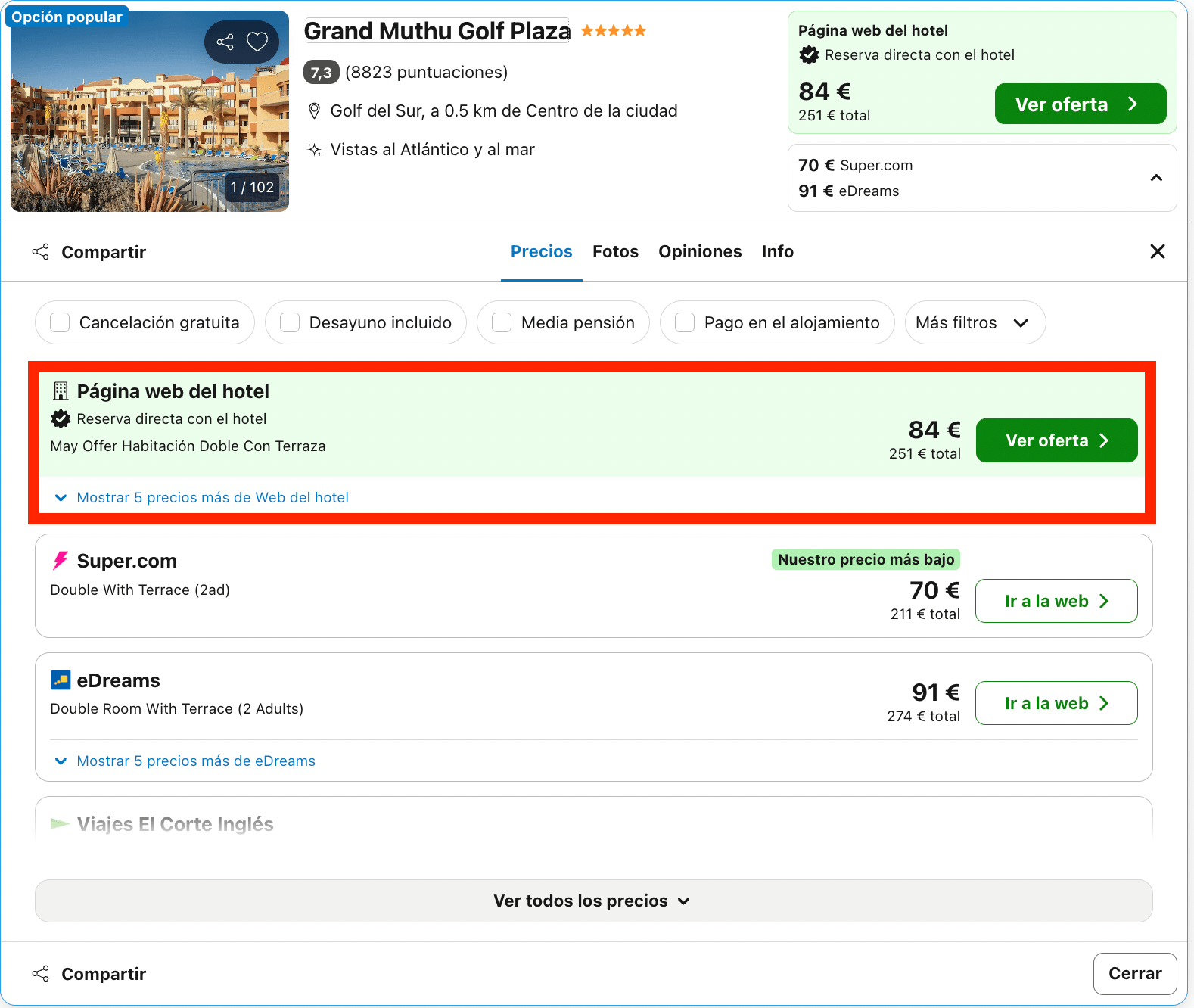The width and height of the screenshot is (1194, 1008).
Task: Click the 91 € eDreams summary price
Action: point(849,191)
